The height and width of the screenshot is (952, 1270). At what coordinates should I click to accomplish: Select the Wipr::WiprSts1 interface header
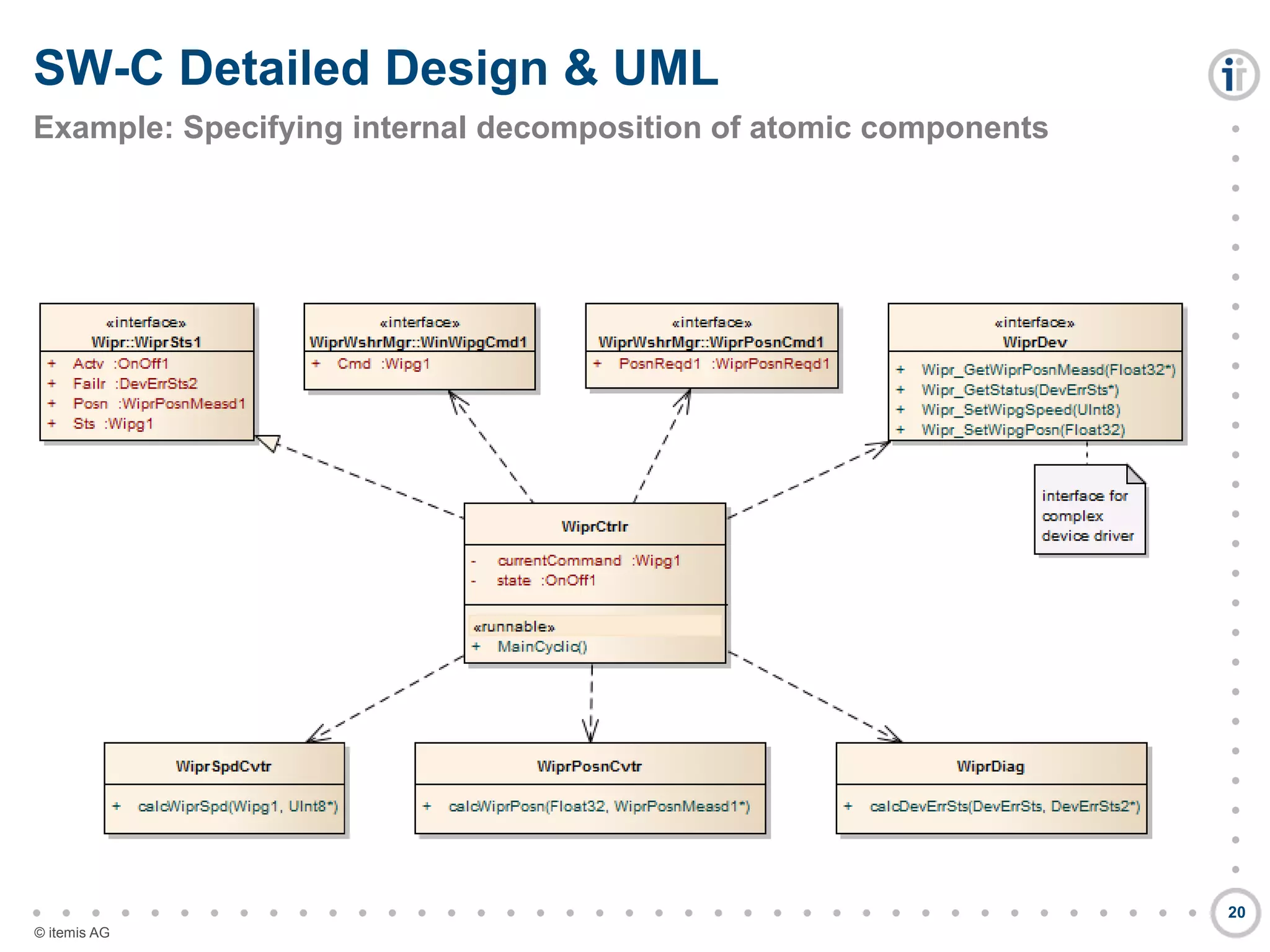click(x=146, y=342)
